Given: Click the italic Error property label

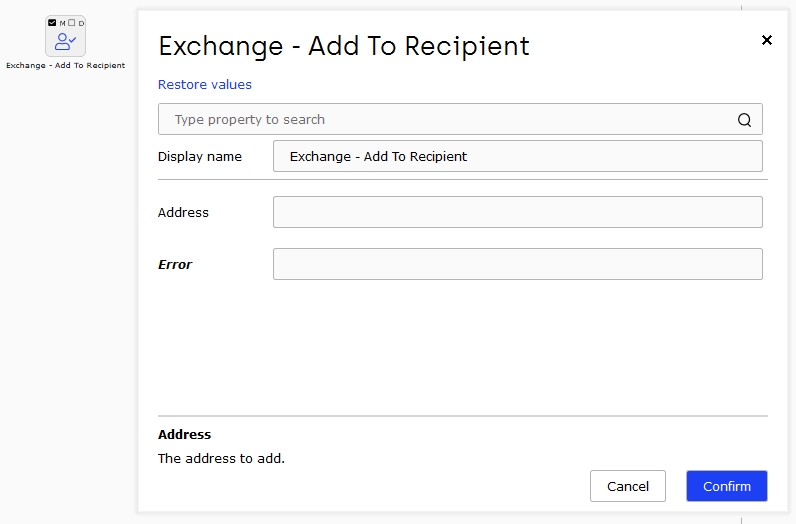Looking at the screenshot, I should 175,265.
